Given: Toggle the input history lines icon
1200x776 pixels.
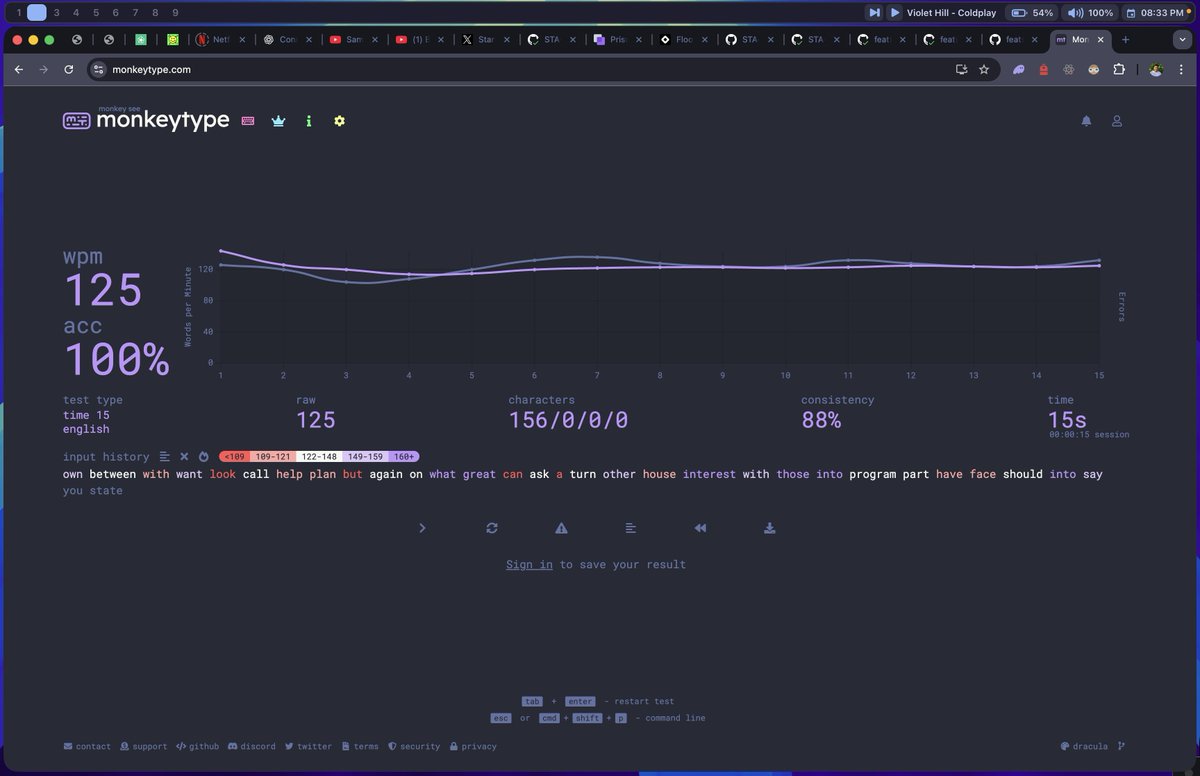Looking at the screenshot, I should (165, 456).
